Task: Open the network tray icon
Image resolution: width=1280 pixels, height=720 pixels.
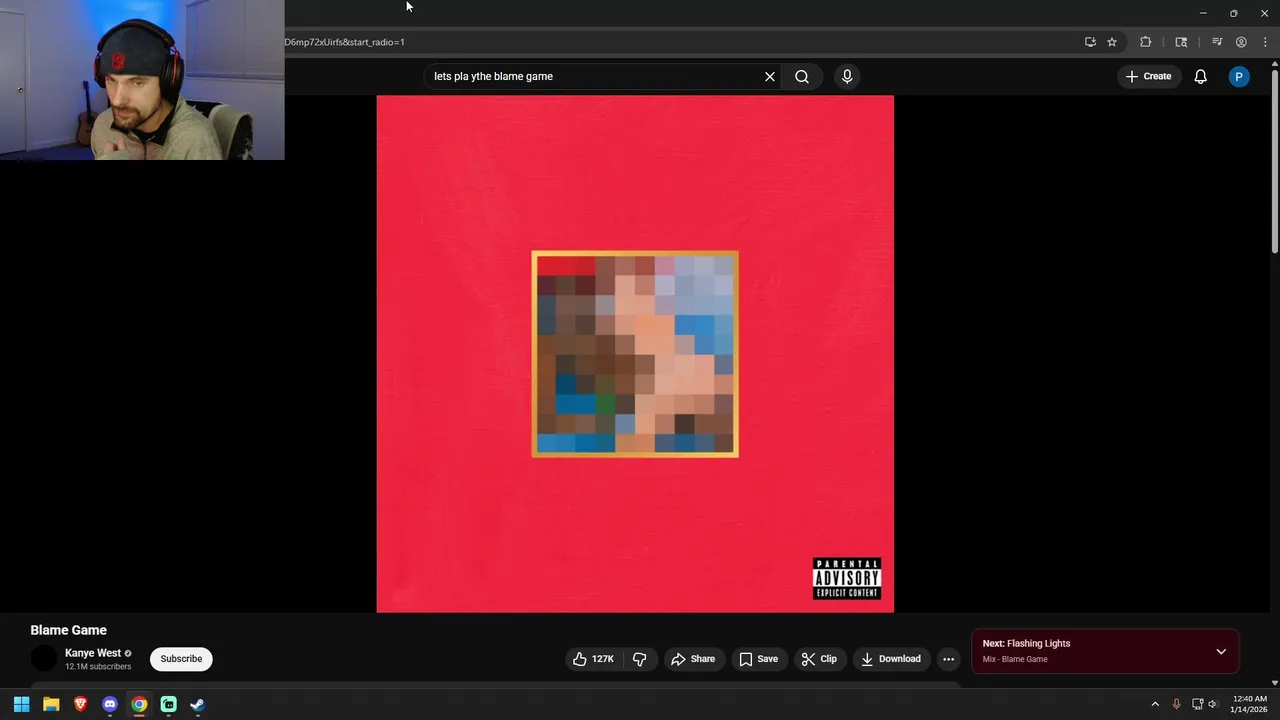Action: [1198, 704]
